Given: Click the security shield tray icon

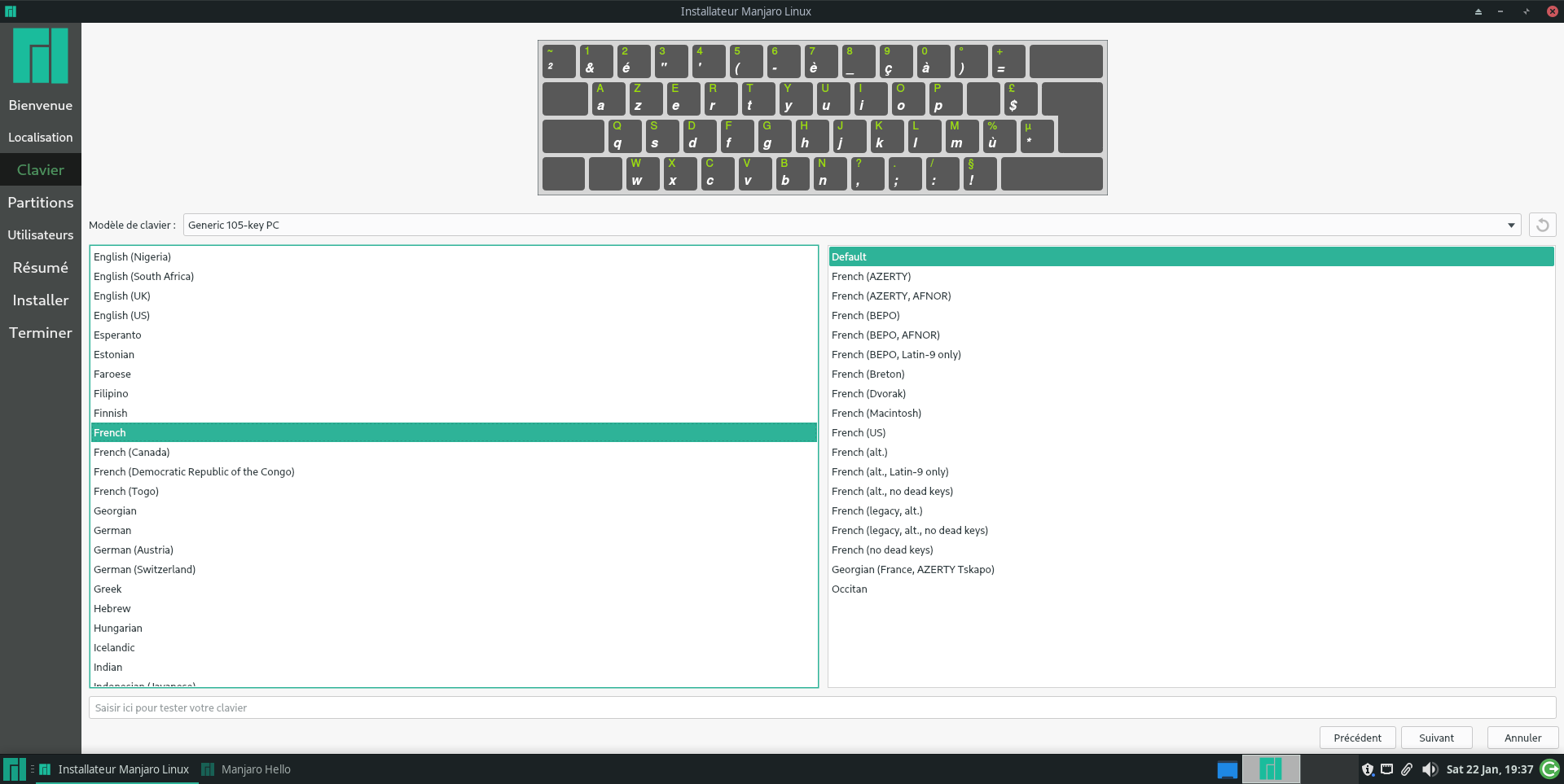Looking at the screenshot, I should 1368,769.
